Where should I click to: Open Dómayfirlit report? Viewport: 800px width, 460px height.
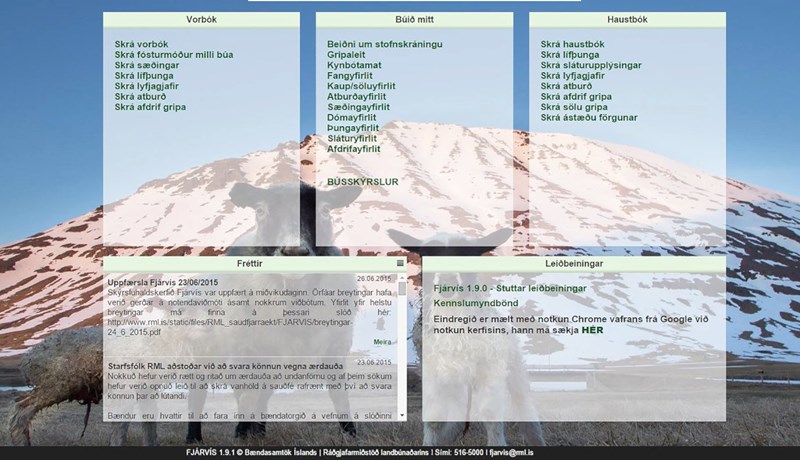point(352,117)
